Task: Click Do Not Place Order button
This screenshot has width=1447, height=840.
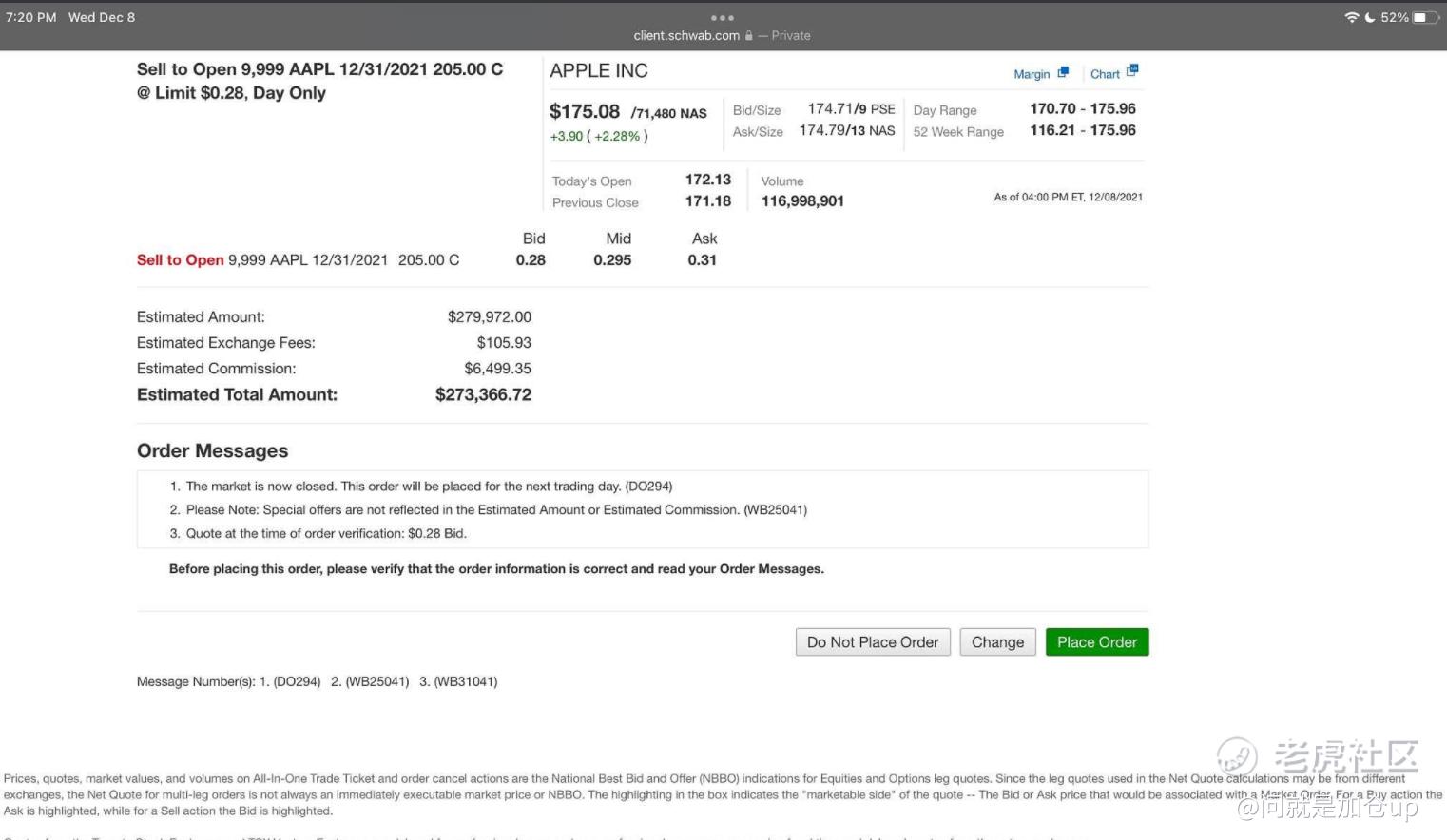Action: pyautogui.click(x=873, y=642)
